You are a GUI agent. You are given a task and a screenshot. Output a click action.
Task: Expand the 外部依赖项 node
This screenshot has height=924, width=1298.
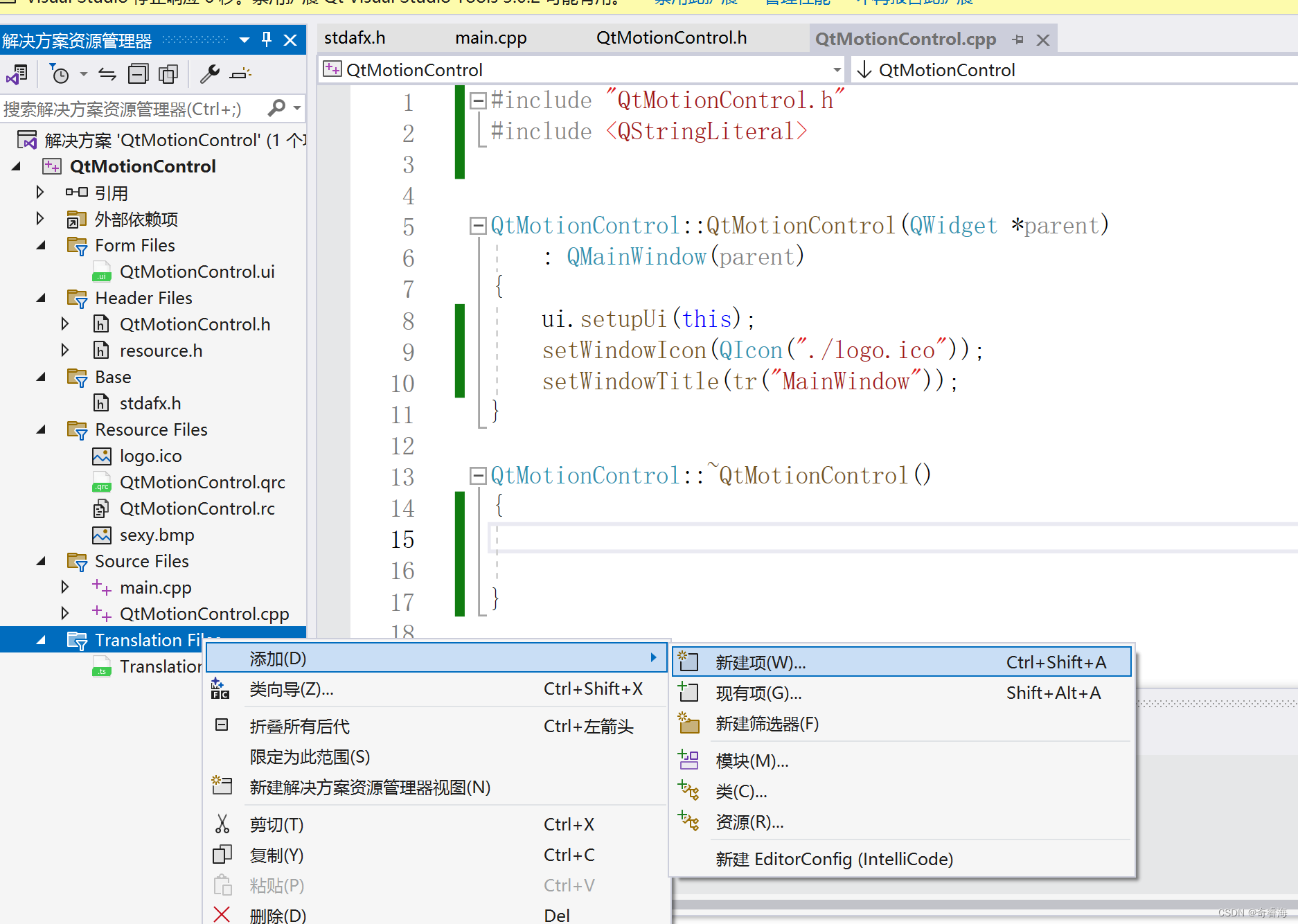(x=40, y=218)
